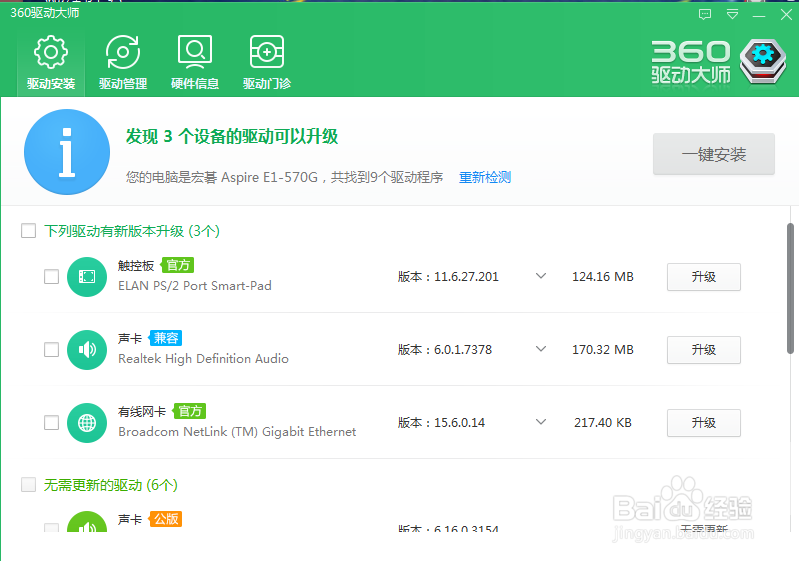
Task: Click 重新检测 link
Action: 485,177
